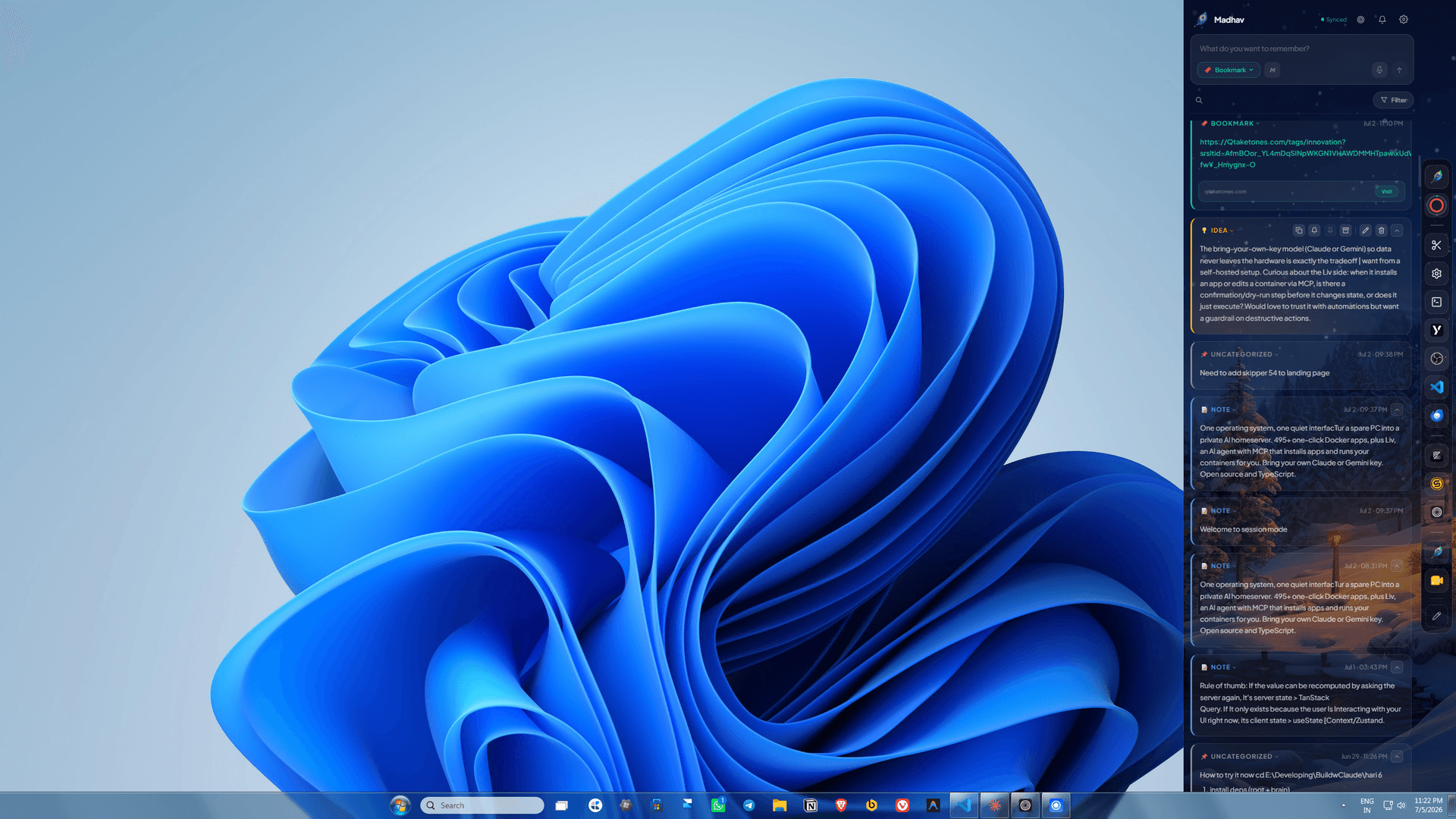Pin the IDEA note
Image resolution: width=1456 pixels, height=819 pixels.
pos(1330,231)
